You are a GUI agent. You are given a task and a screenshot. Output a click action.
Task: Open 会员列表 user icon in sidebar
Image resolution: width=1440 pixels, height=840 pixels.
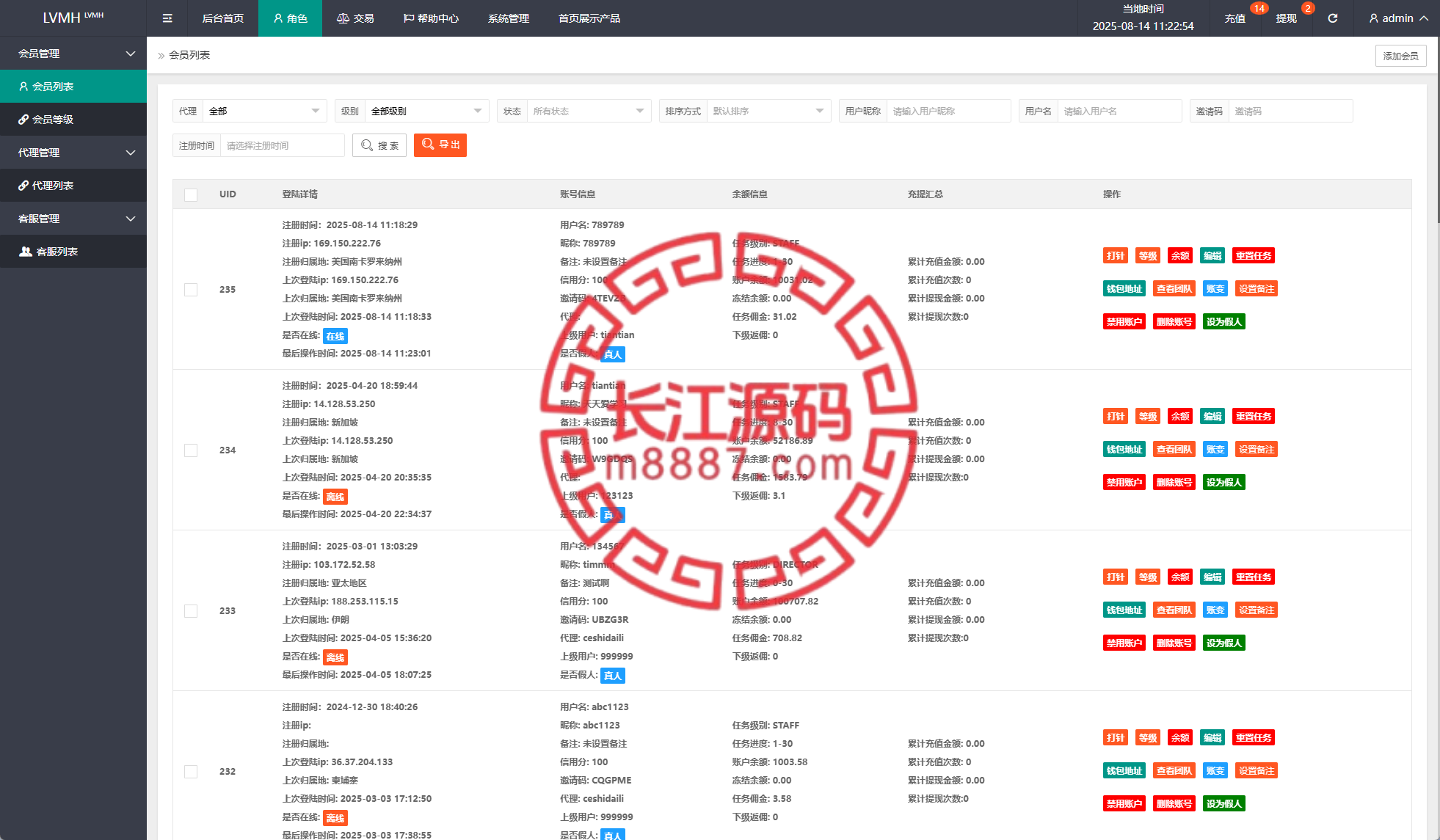tap(23, 87)
